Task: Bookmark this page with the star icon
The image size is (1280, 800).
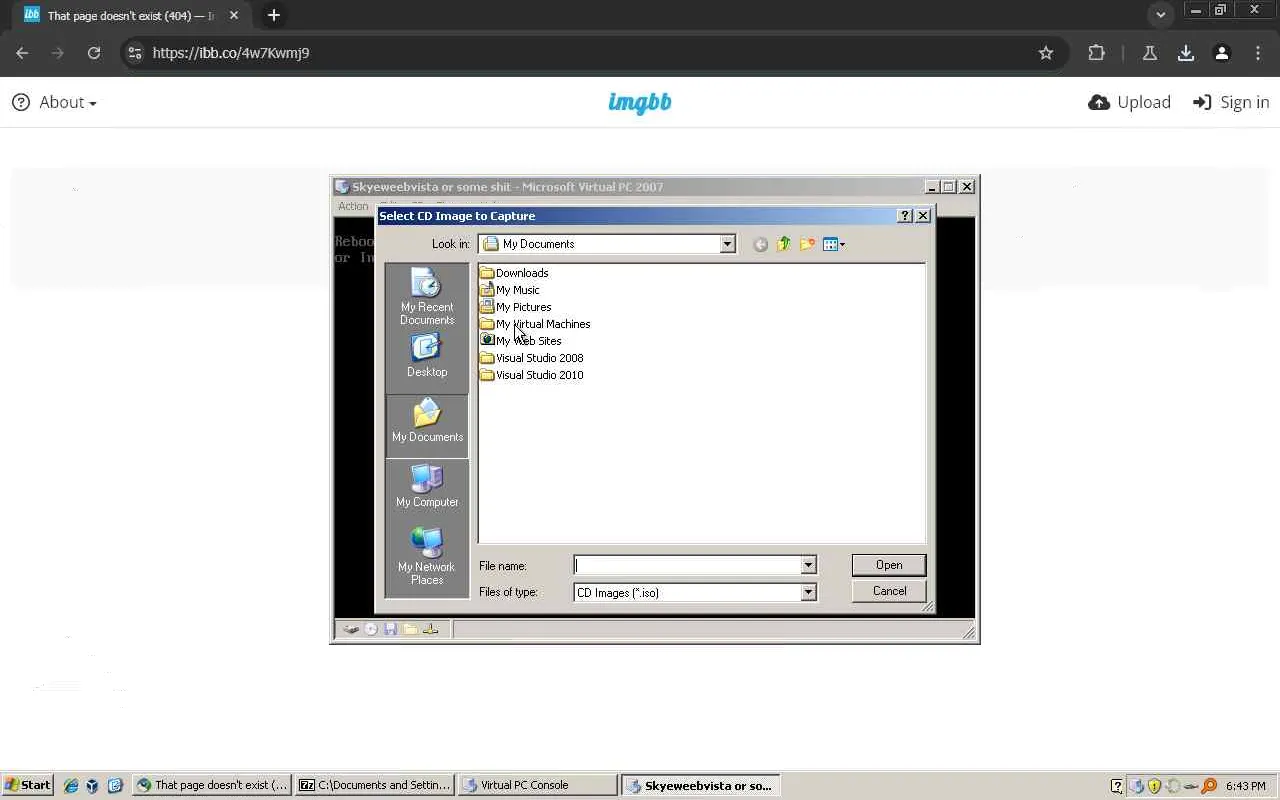Action: 1046,53
